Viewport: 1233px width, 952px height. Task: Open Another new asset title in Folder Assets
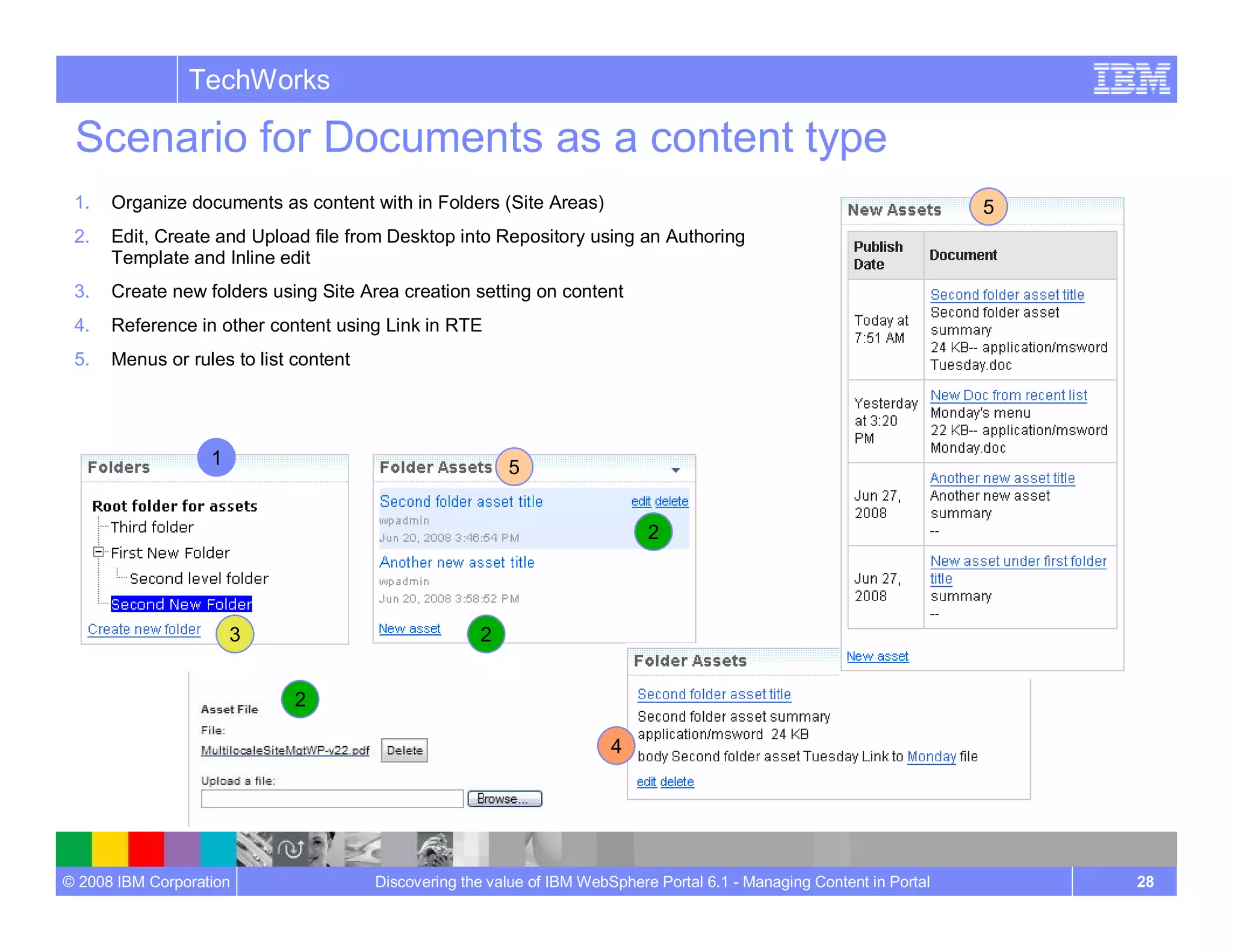pos(457,563)
